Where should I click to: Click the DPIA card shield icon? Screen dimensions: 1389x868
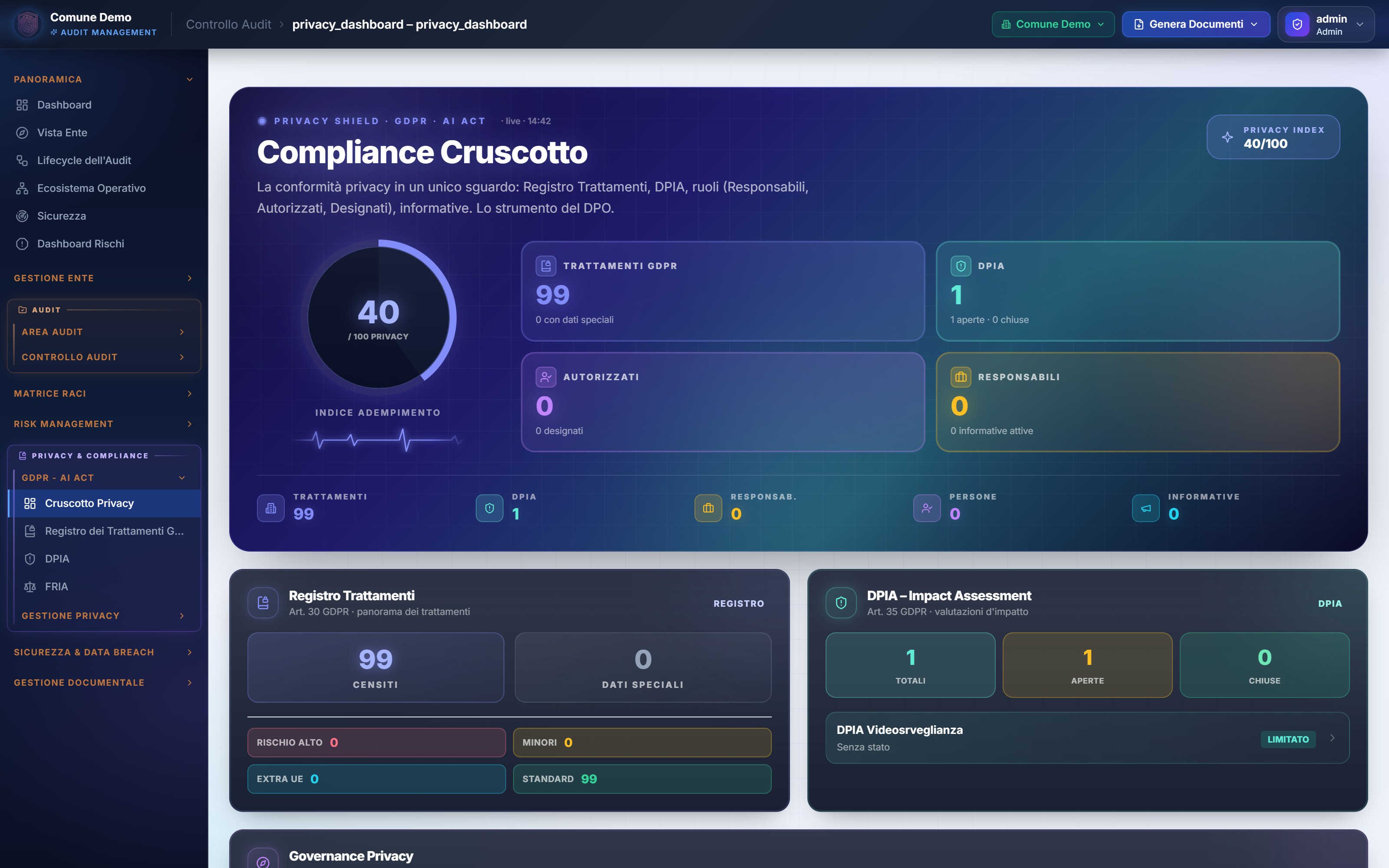point(961,266)
